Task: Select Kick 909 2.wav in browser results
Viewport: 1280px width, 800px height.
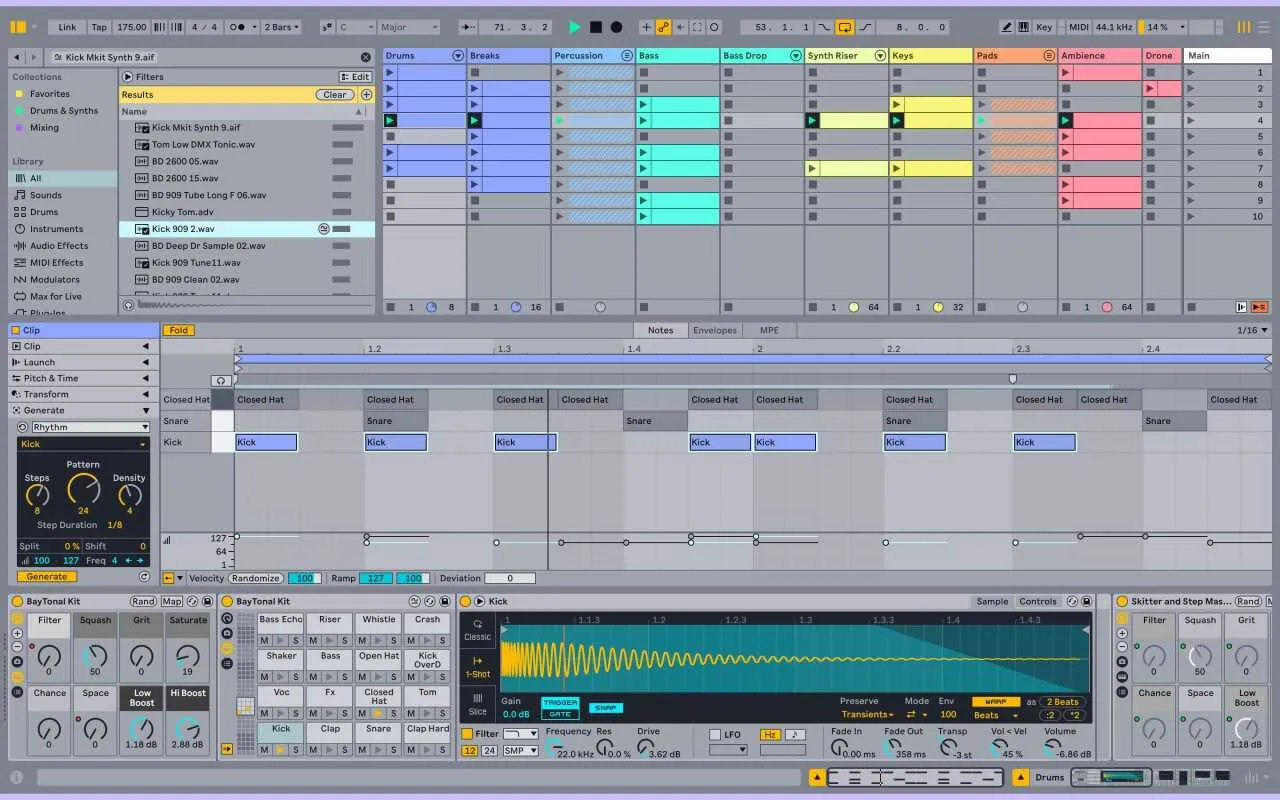Action: coord(183,229)
